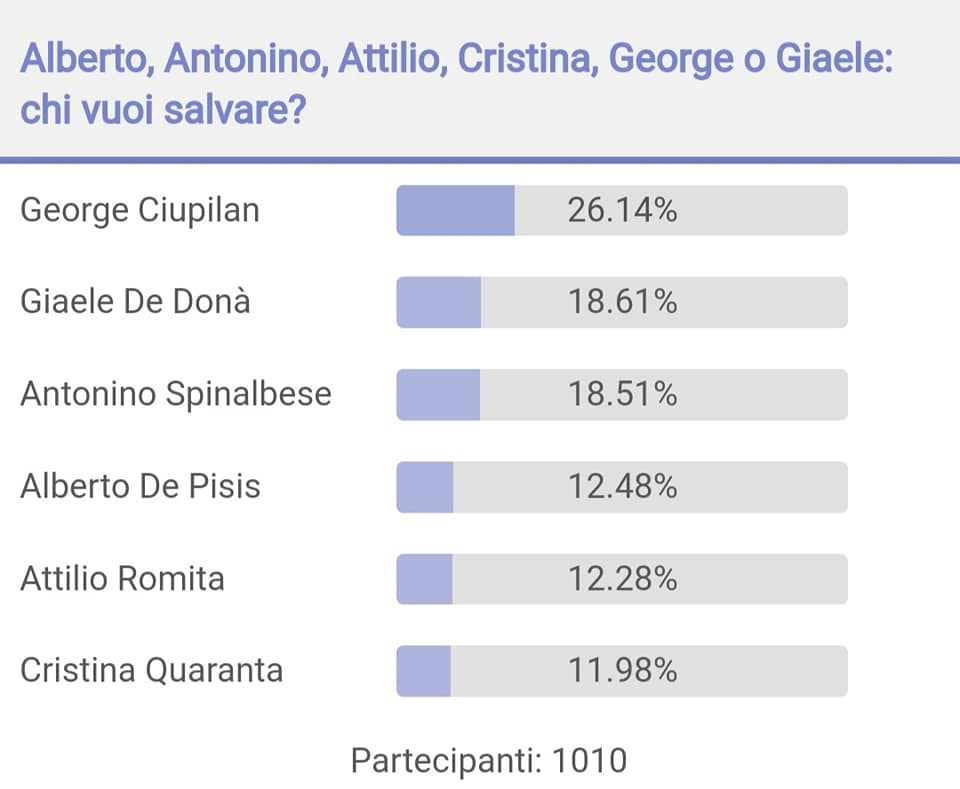This screenshot has height=789, width=960.
Task: Click filled portion of George Ciupilan bar
Action: click(x=456, y=211)
